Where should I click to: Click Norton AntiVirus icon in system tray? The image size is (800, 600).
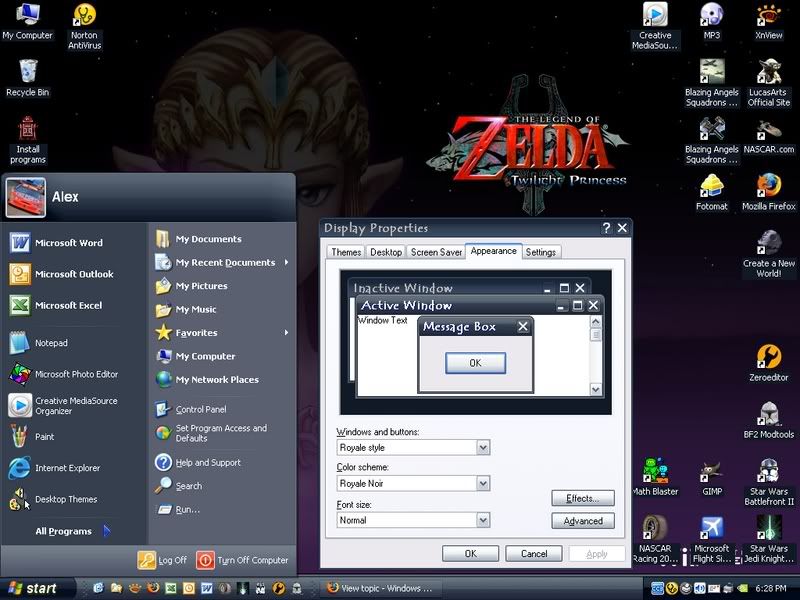[671, 588]
